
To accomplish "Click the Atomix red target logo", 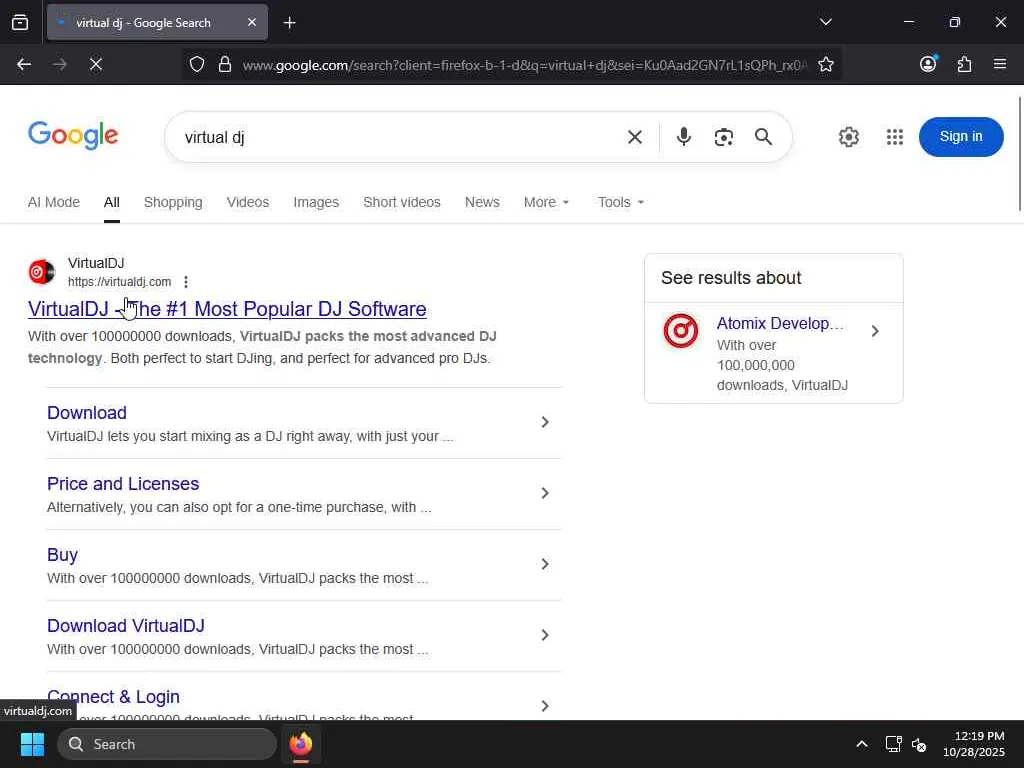I will point(680,330).
